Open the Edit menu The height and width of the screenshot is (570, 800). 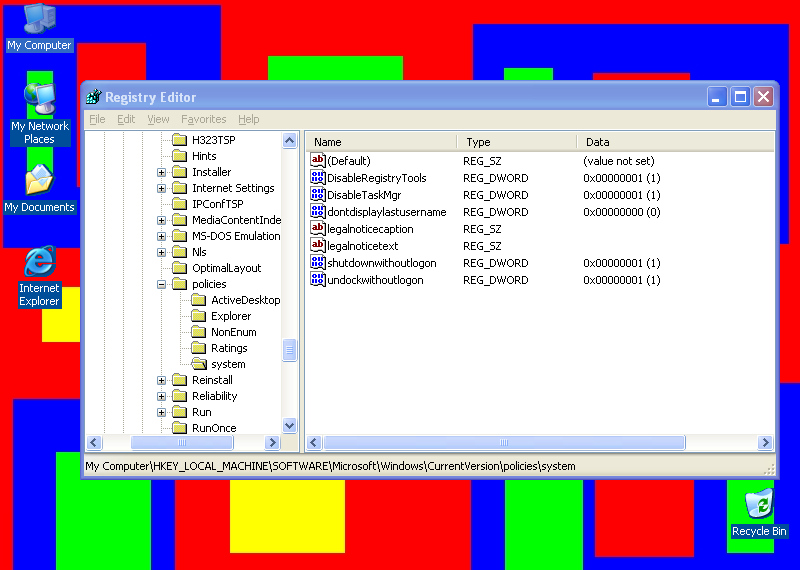tap(126, 119)
